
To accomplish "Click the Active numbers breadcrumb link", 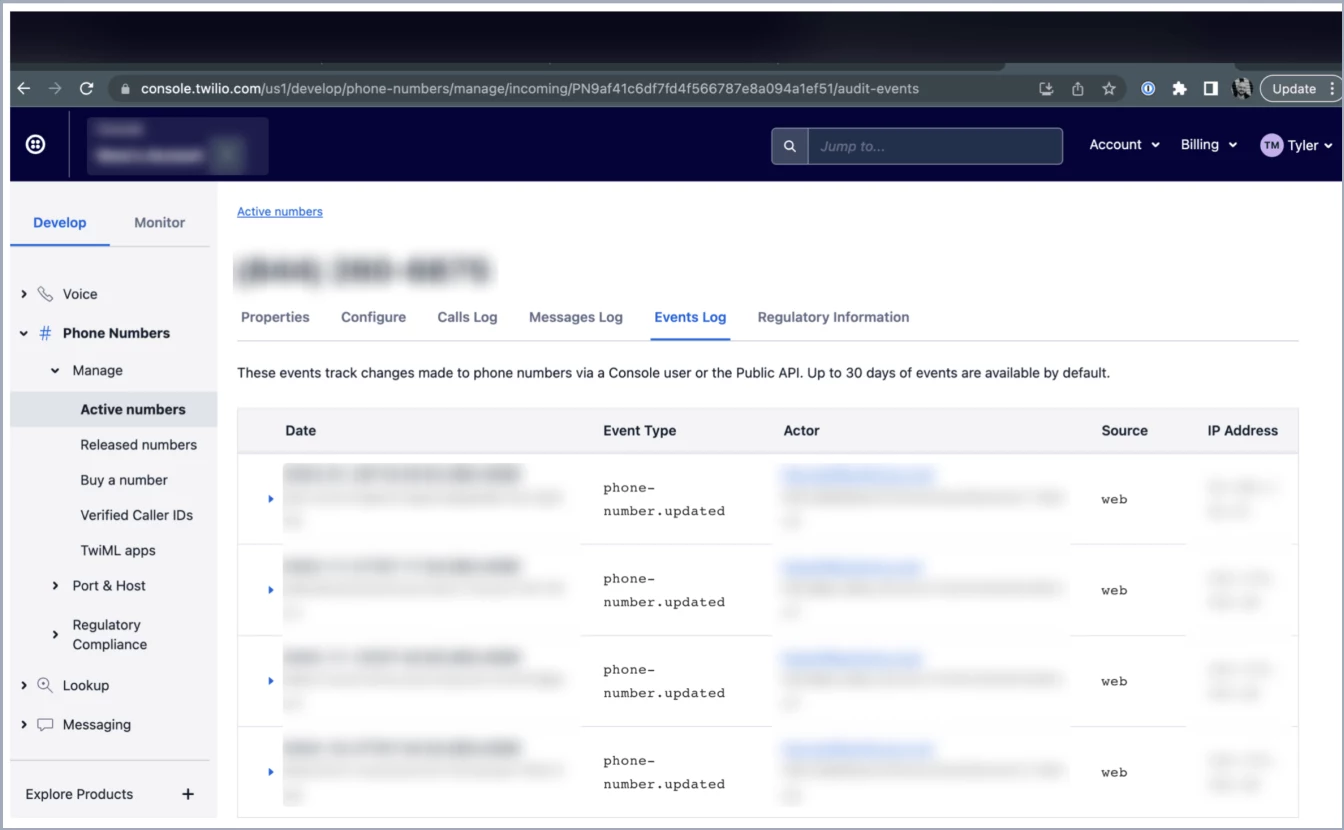I will tap(280, 212).
